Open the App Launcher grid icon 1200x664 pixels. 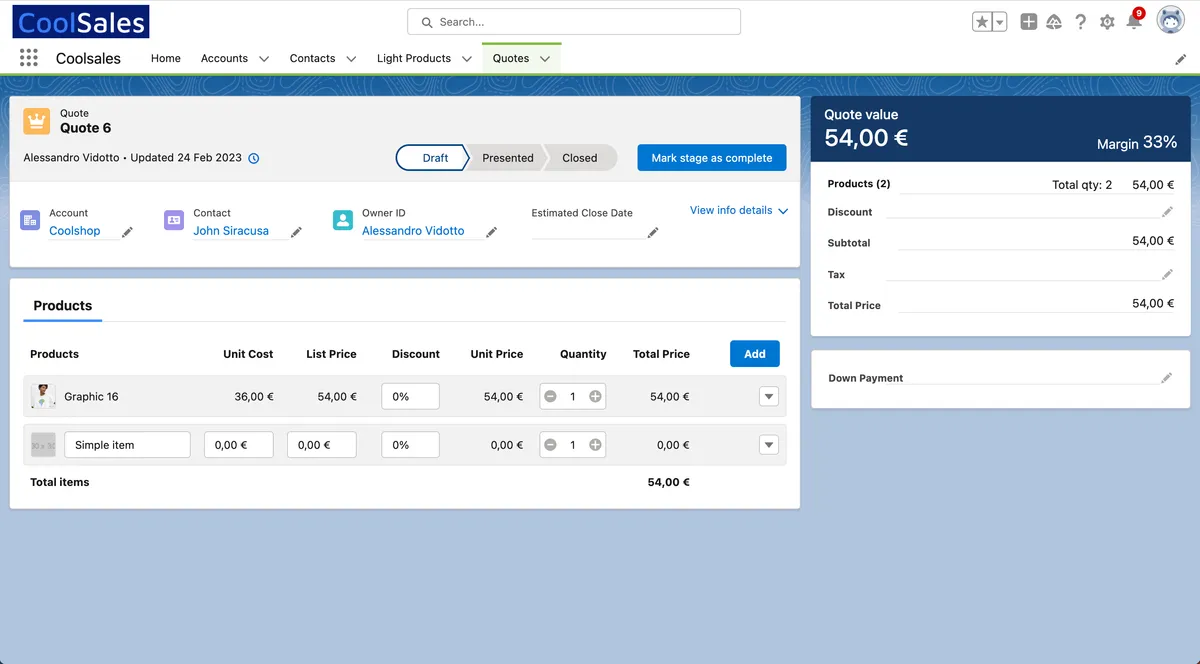(x=28, y=58)
